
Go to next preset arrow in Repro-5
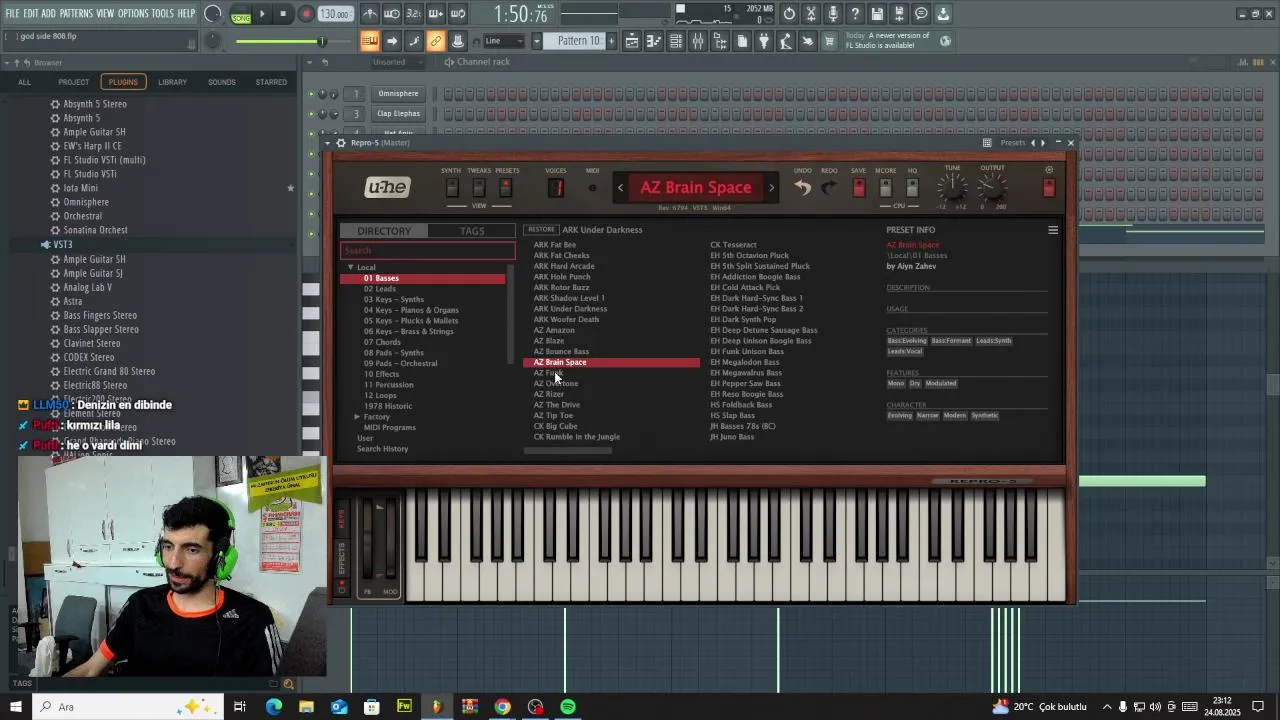point(771,187)
